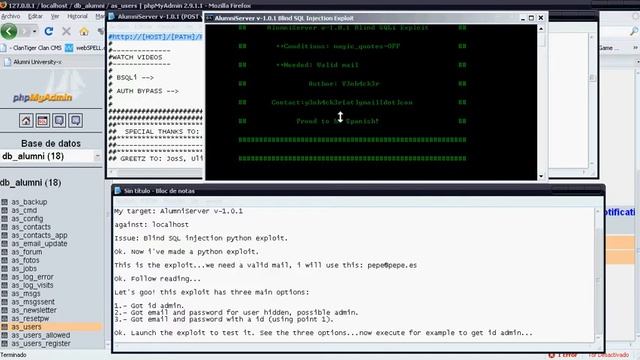Open the Firefox back history dropdown arrow
The height and width of the screenshot is (360, 640).
coord(35,31)
